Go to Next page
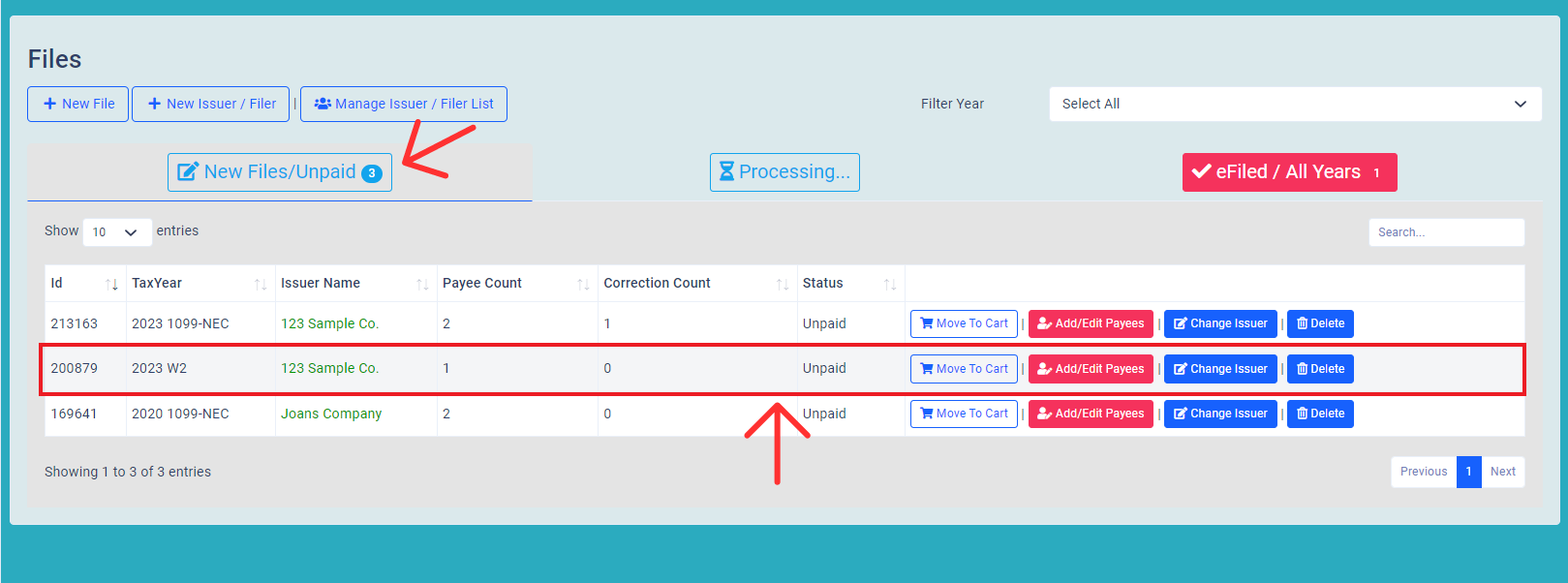 [1503, 472]
